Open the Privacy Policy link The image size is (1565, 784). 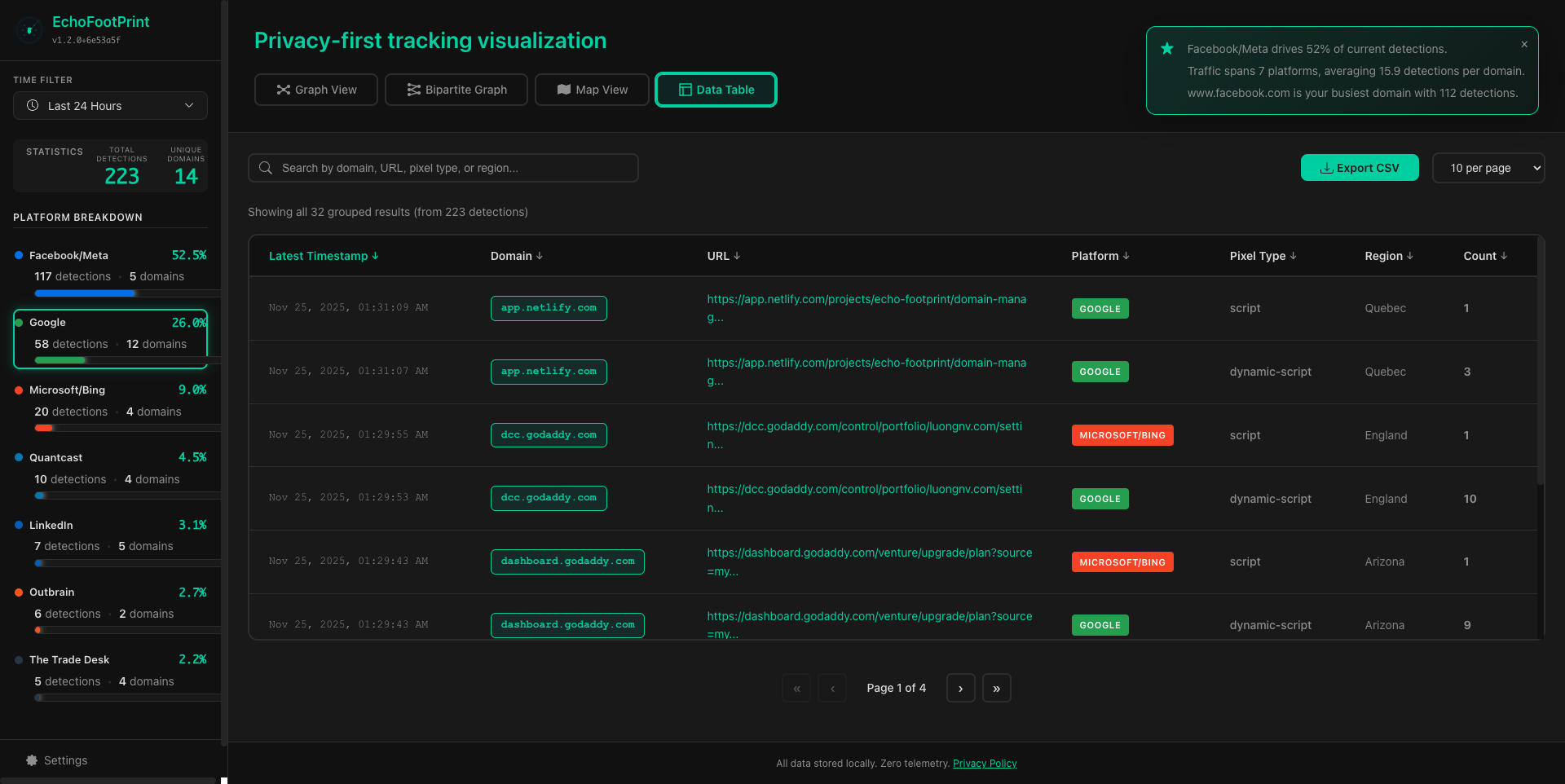tap(985, 763)
